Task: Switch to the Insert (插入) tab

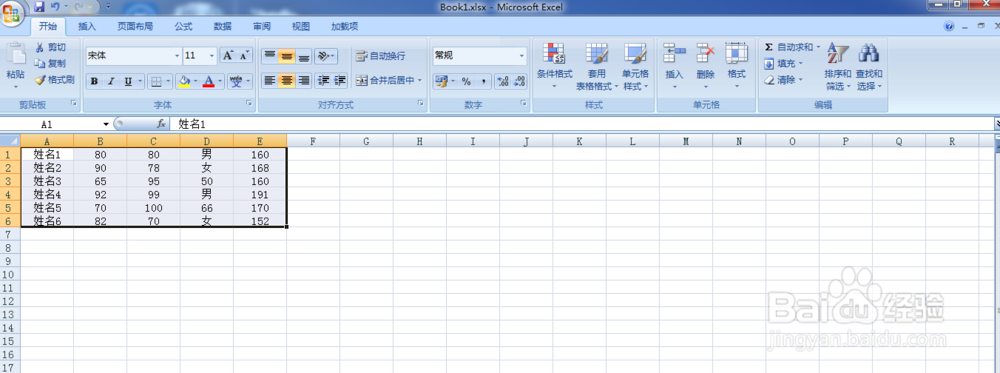Action: pos(87,27)
